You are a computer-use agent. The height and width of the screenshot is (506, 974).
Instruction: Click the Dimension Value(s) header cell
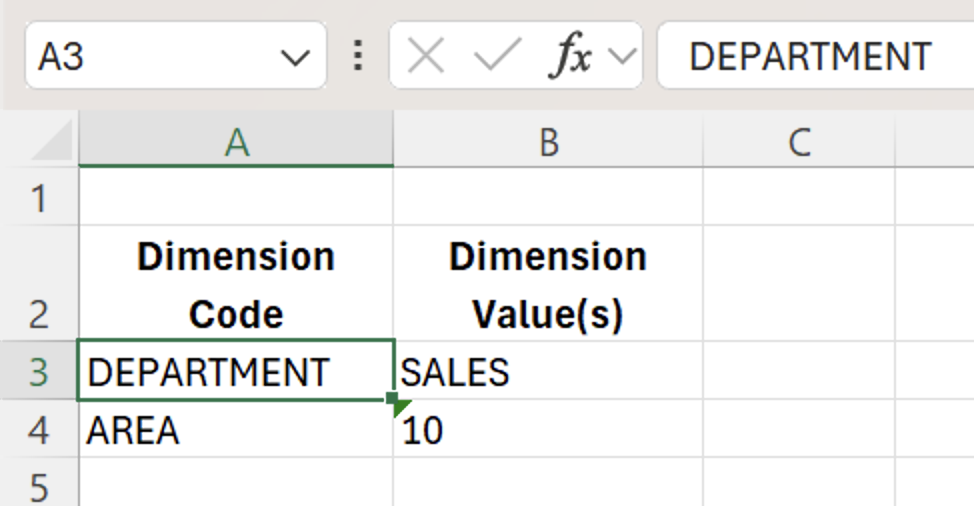click(x=548, y=285)
